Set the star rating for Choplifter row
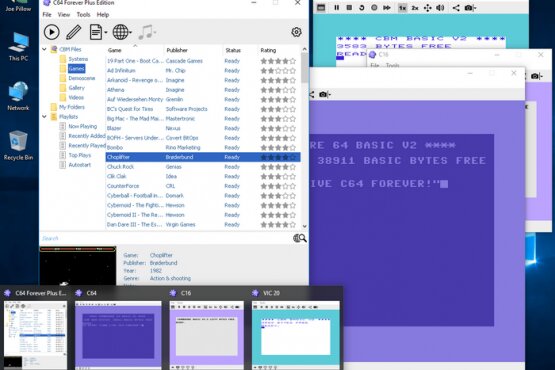The height and width of the screenshot is (370, 555). point(278,157)
